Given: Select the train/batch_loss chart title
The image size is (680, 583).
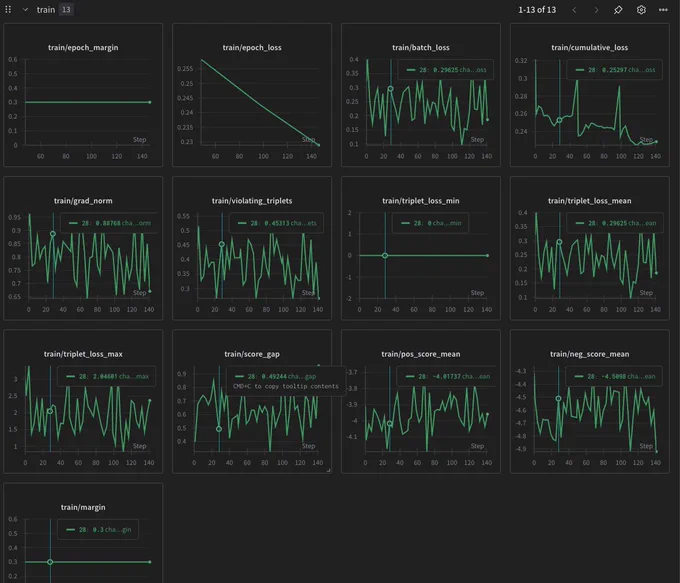Looking at the screenshot, I should point(421,47).
